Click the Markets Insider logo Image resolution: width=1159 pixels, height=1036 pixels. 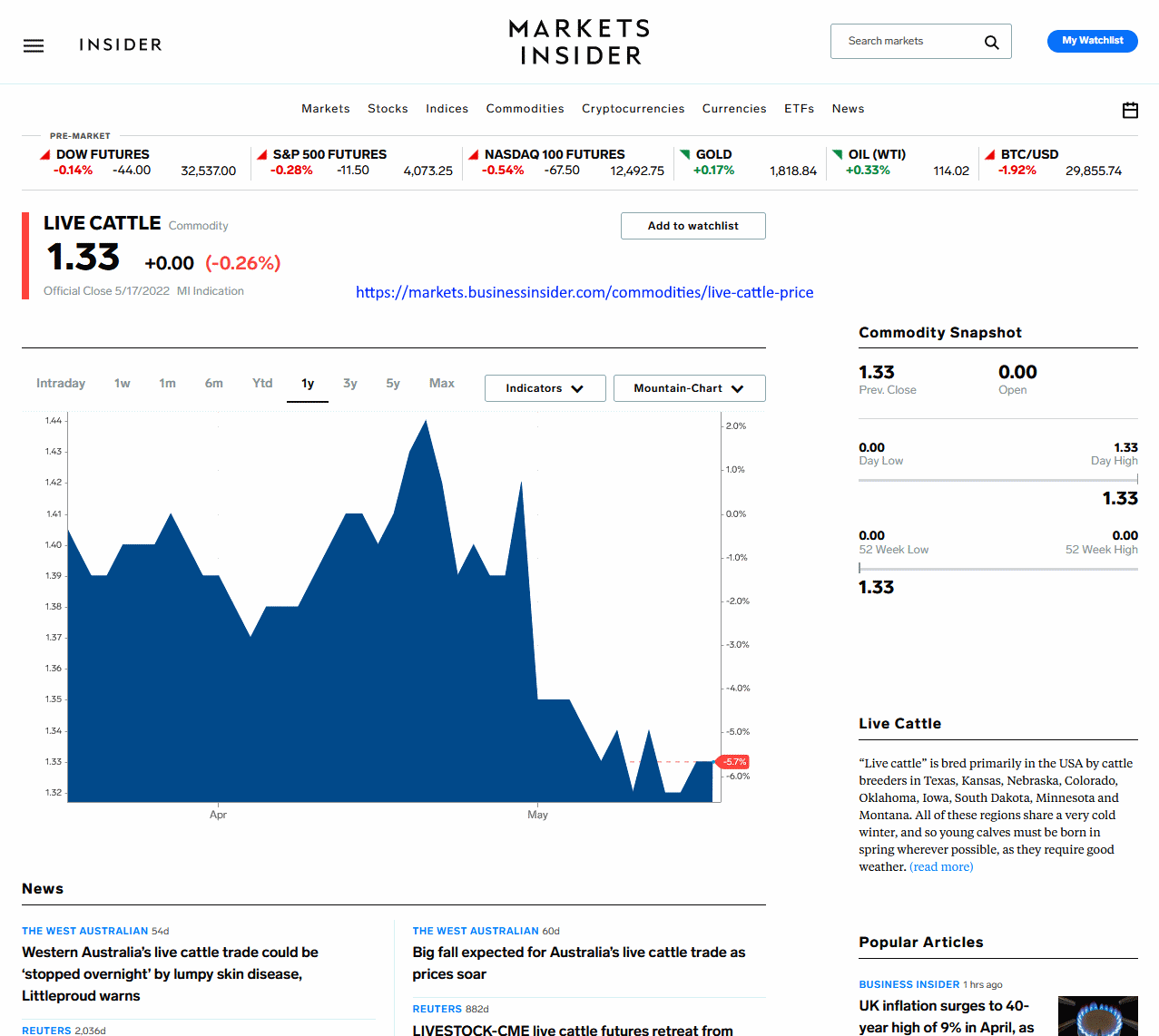579,42
